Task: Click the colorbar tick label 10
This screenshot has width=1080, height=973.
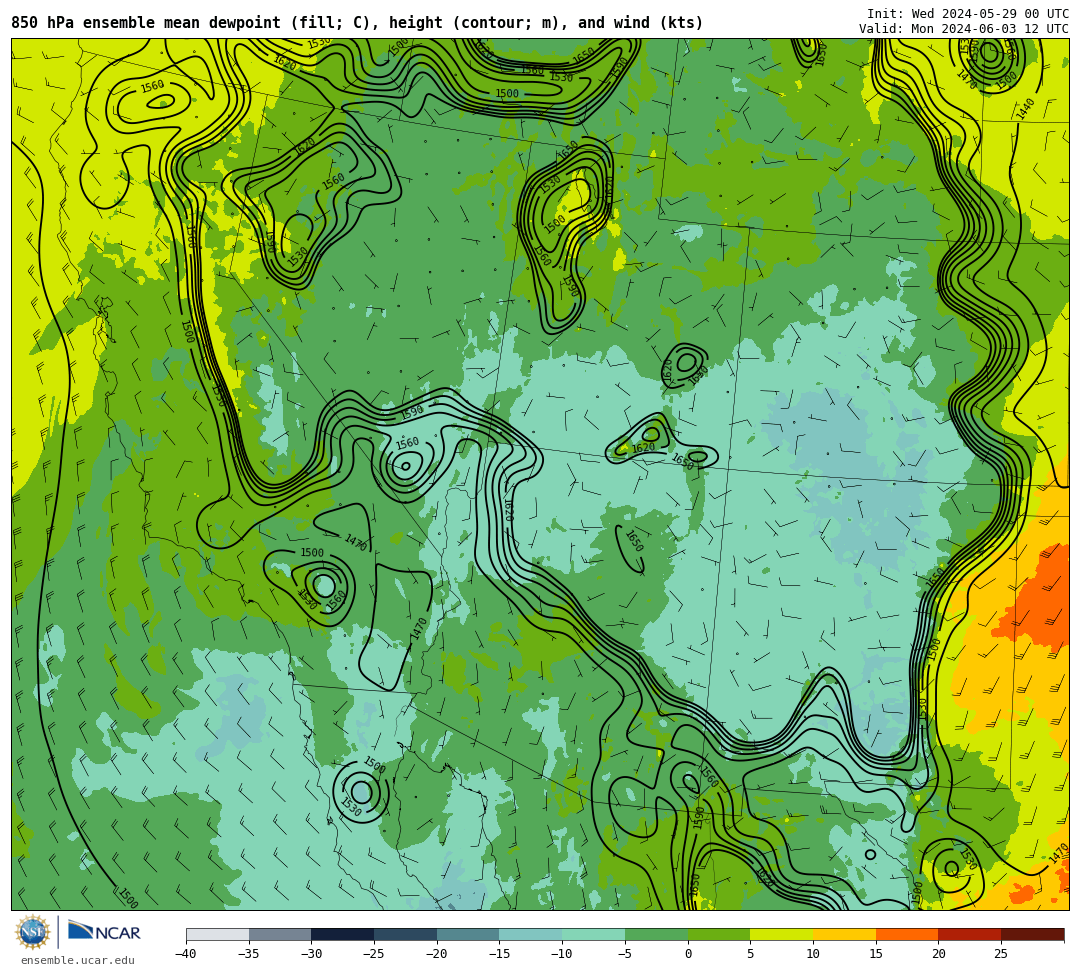Action: (813, 954)
